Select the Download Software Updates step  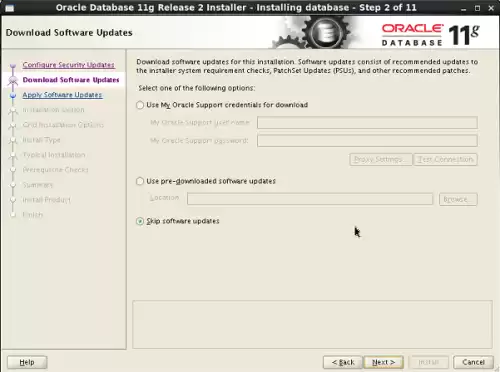click(x=71, y=80)
